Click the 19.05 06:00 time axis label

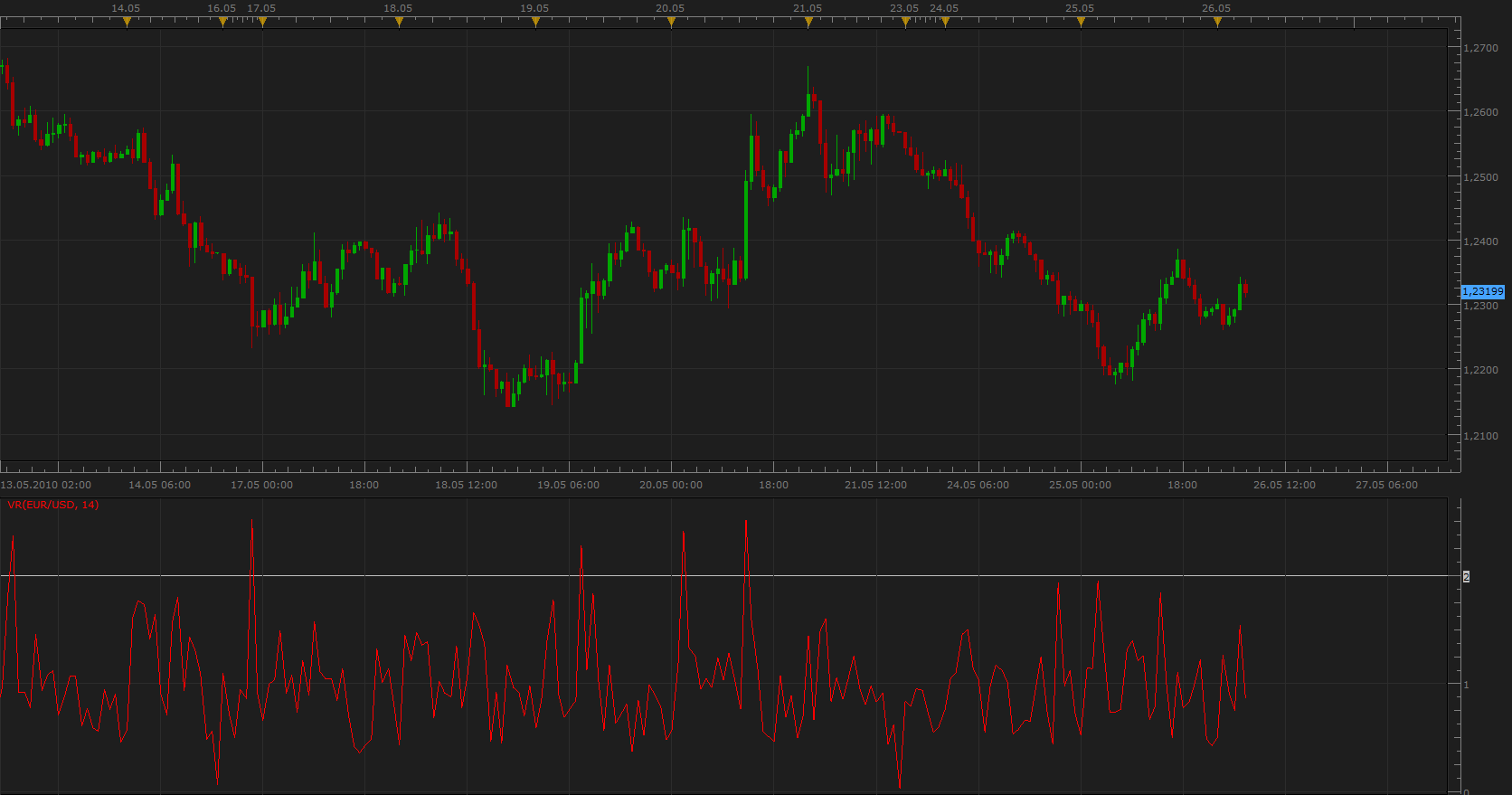(568, 485)
